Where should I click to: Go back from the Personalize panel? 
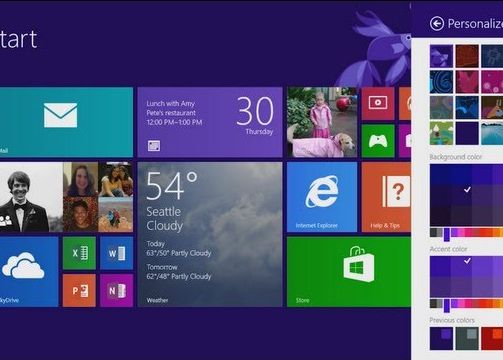(x=437, y=24)
